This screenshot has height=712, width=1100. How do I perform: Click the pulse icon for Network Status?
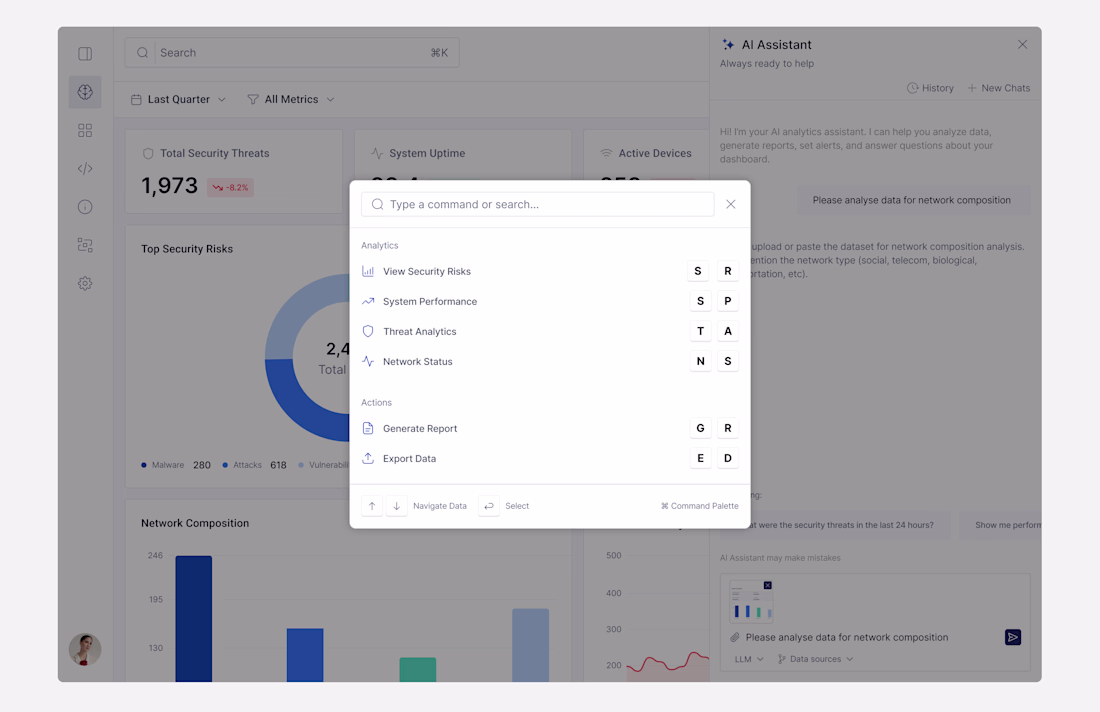click(x=368, y=361)
